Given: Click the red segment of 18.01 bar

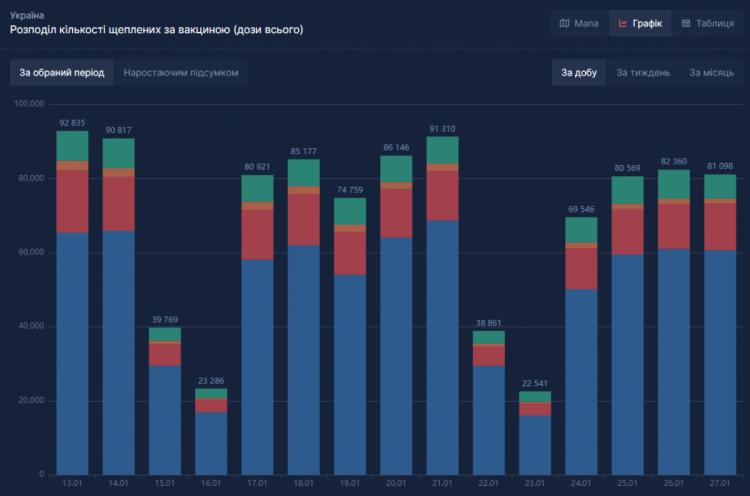Looking at the screenshot, I should click(304, 220).
